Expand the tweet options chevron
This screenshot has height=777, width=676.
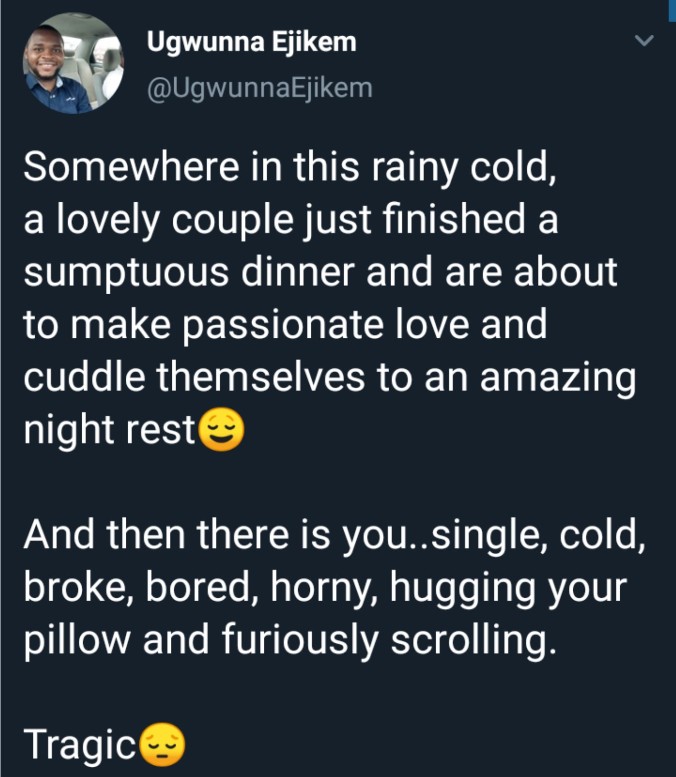(644, 40)
